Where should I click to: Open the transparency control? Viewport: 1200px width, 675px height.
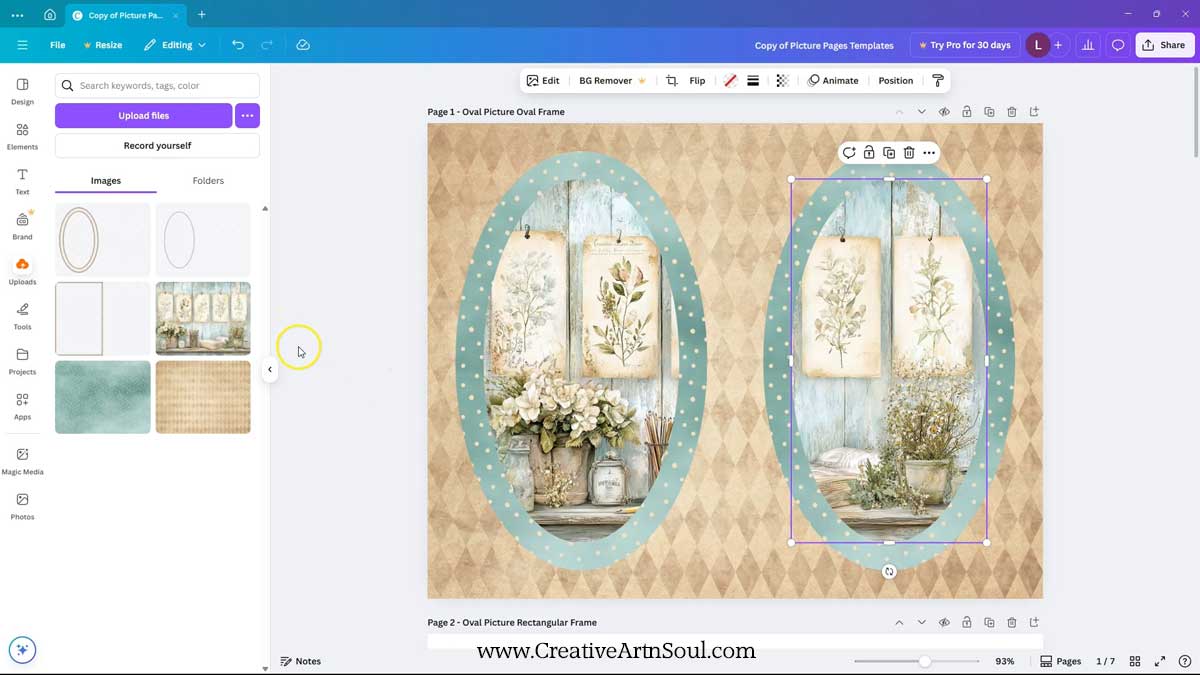point(782,81)
